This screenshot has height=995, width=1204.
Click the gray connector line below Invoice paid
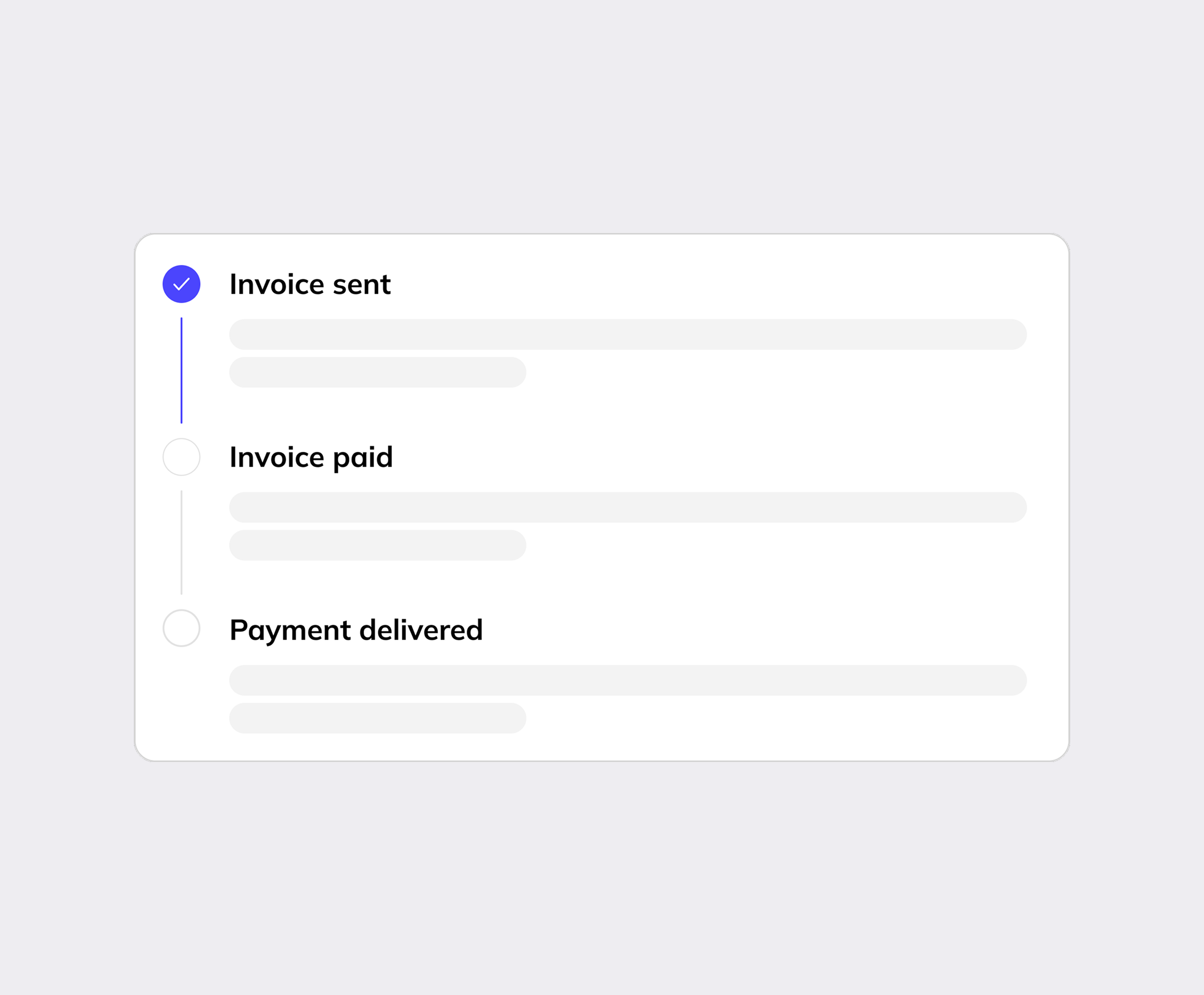point(181,542)
